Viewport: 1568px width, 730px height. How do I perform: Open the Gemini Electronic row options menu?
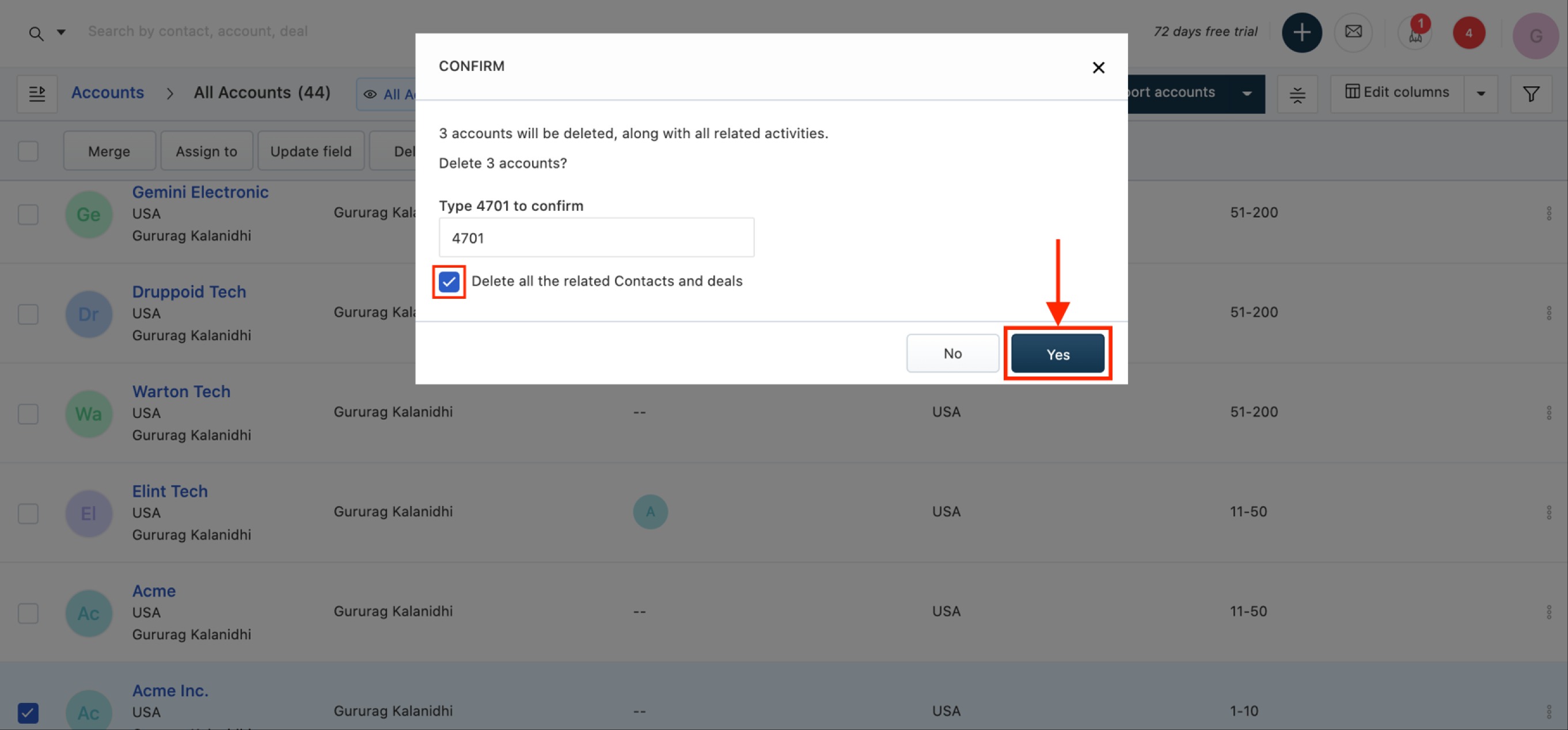pyautogui.click(x=1548, y=213)
